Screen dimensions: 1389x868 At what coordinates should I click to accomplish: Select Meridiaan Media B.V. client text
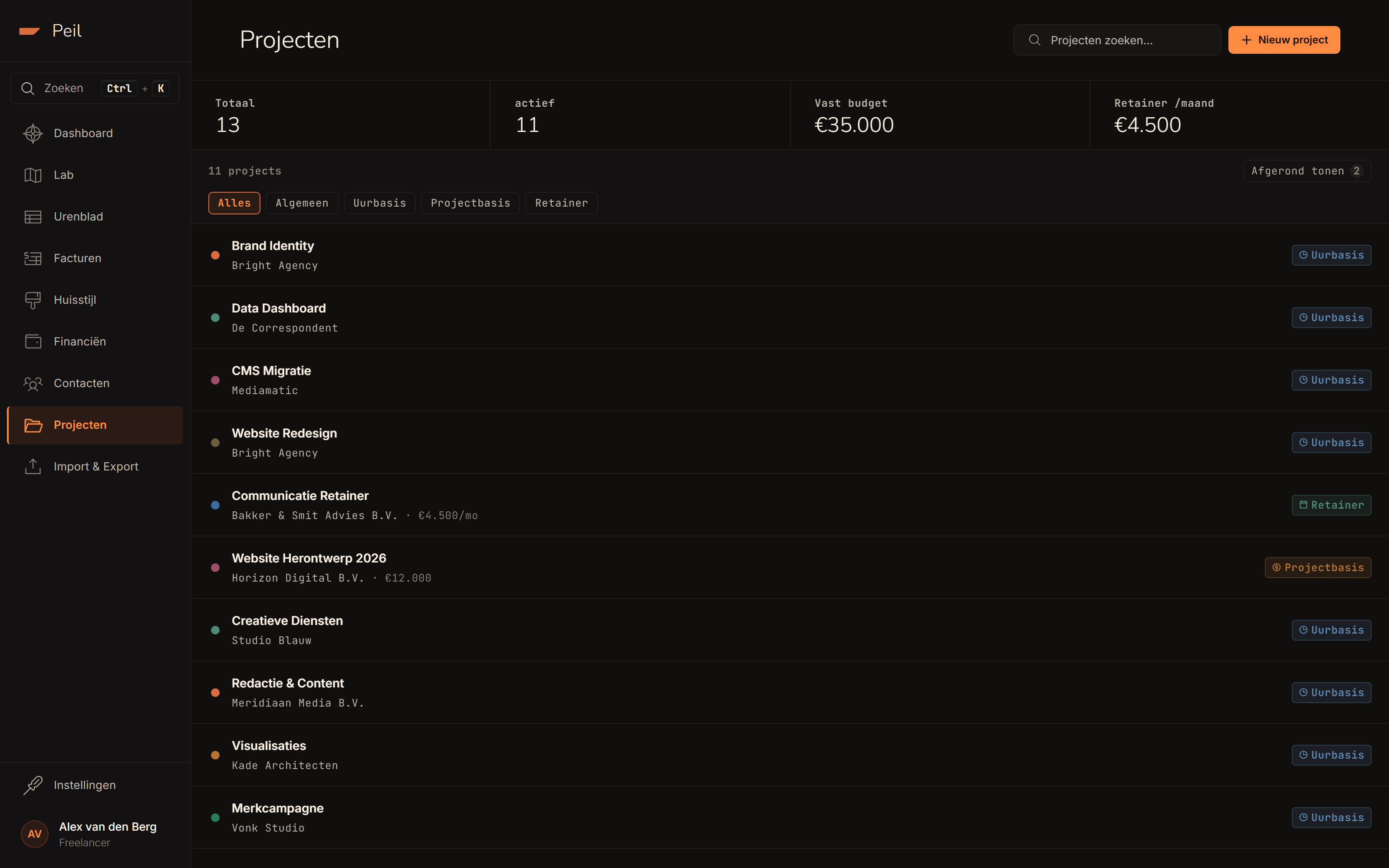tap(298, 703)
